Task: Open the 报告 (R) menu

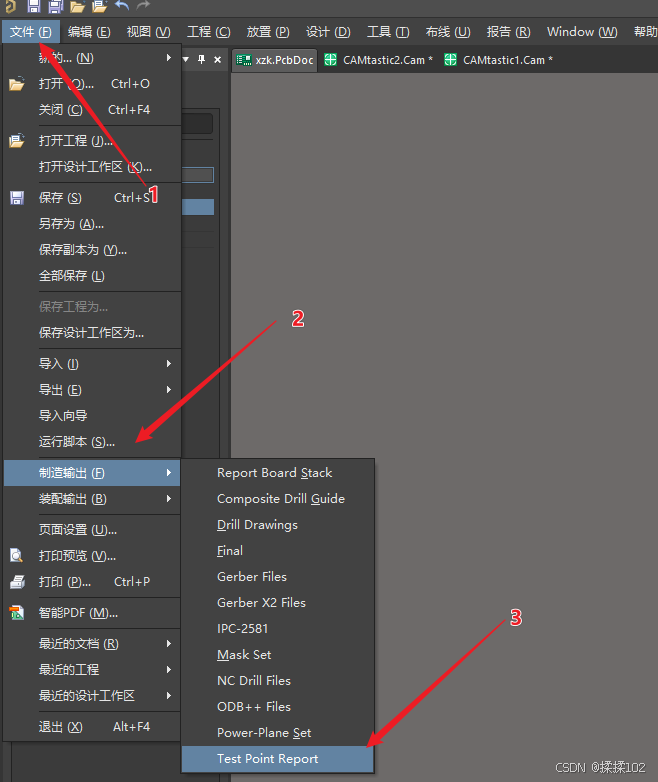Action: point(508,32)
